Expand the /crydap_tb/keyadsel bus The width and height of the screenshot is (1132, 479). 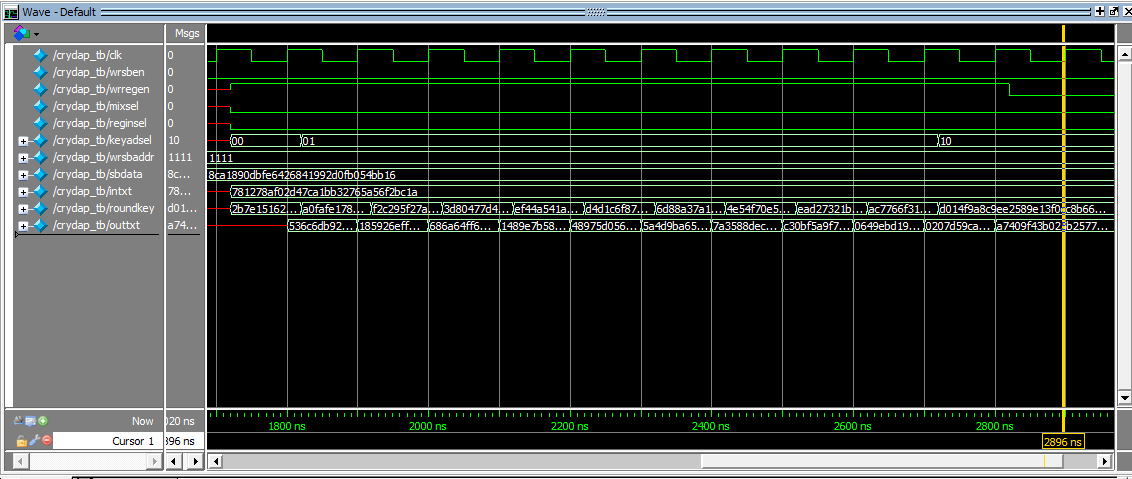(x=23, y=140)
